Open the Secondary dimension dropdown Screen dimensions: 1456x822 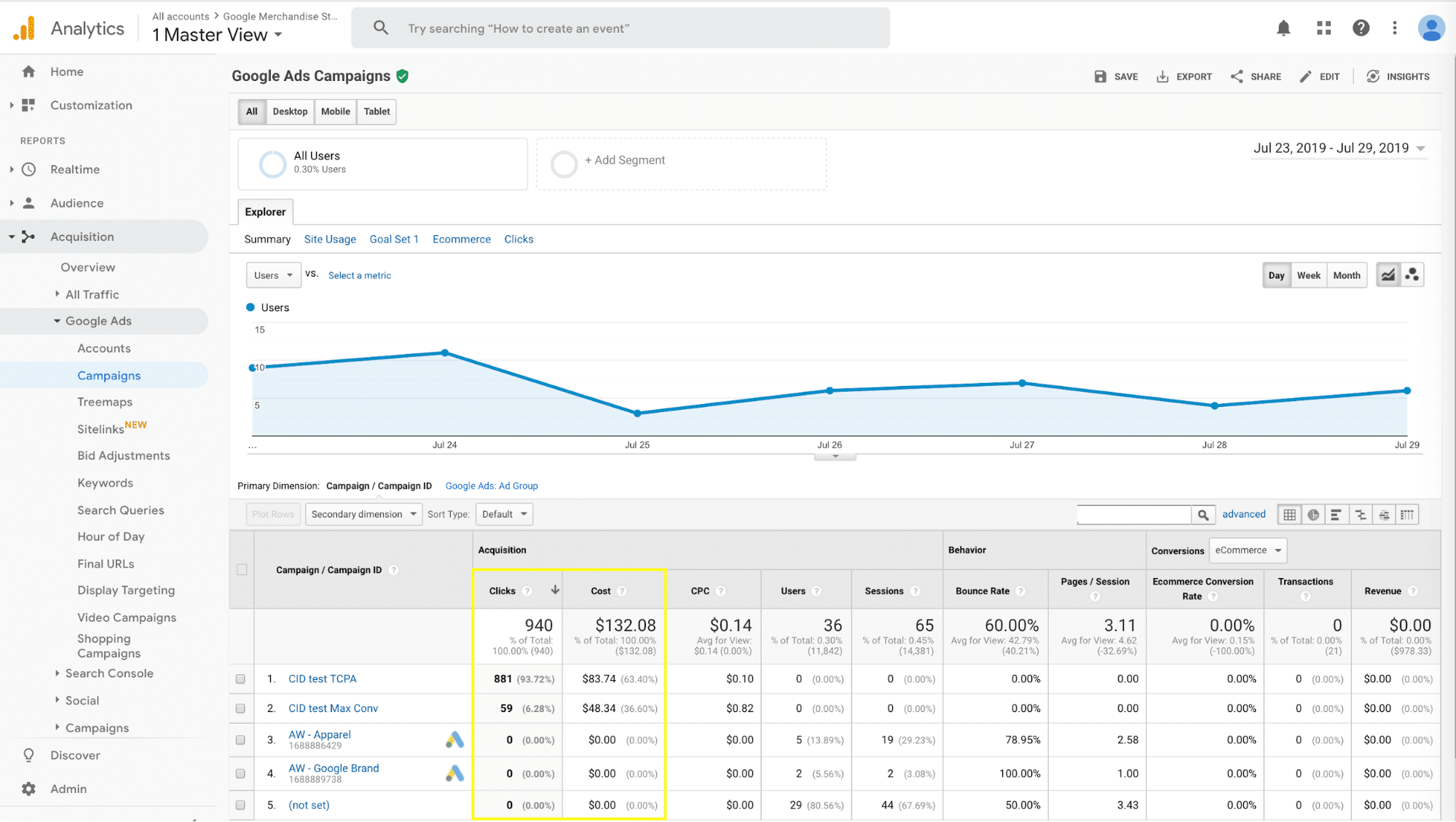tap(363, 515)
